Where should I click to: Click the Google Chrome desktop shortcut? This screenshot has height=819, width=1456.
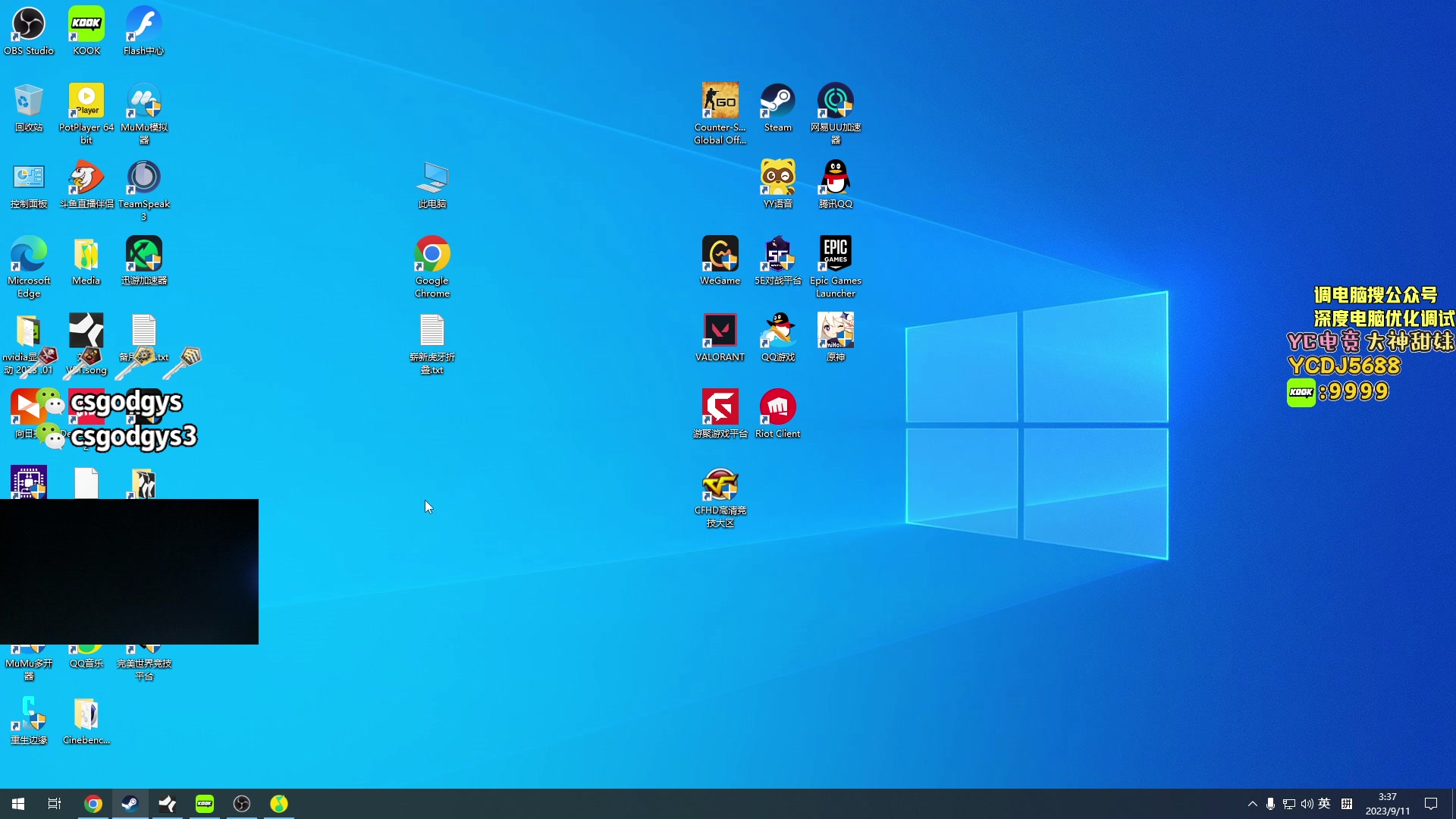pyautogui.click(x=432, y=267)
